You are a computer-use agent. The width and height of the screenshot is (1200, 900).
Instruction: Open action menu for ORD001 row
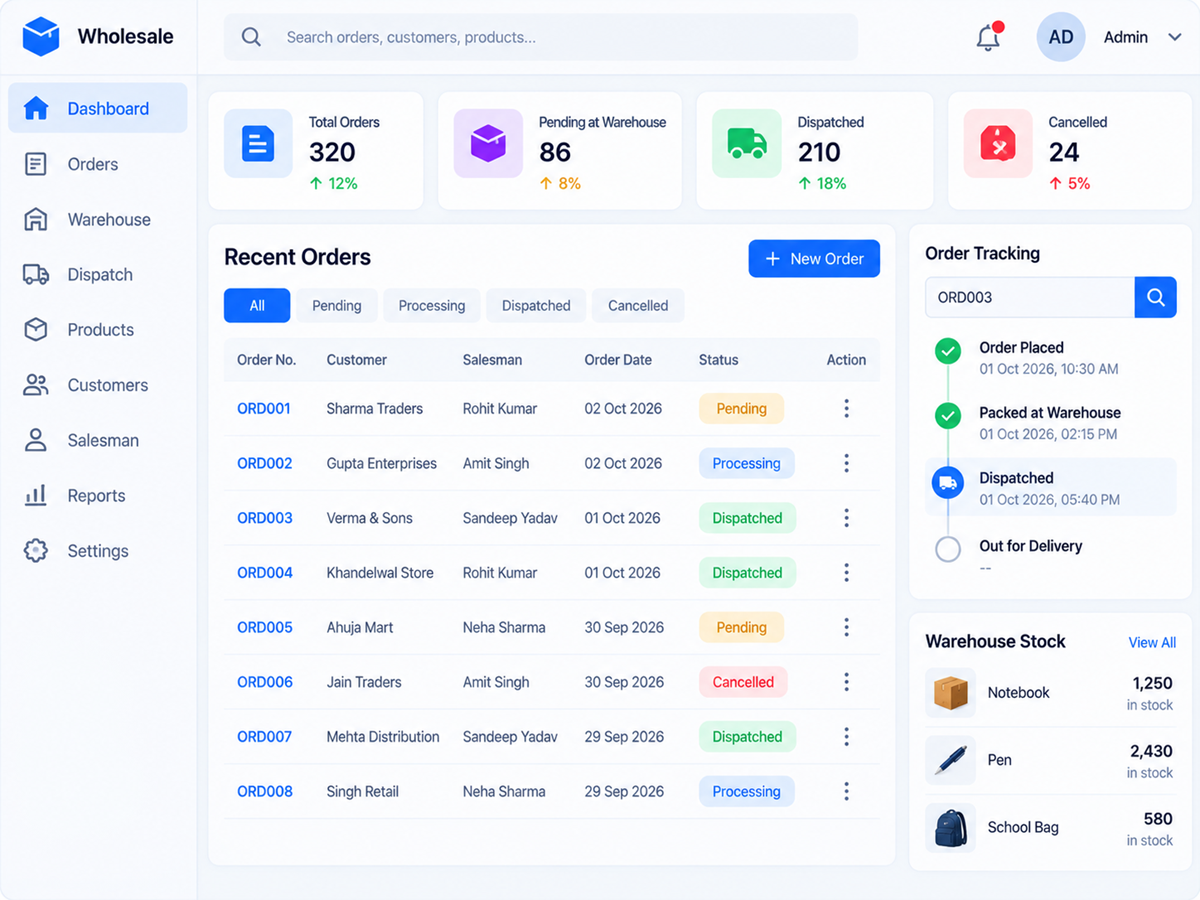pos(847,408)
